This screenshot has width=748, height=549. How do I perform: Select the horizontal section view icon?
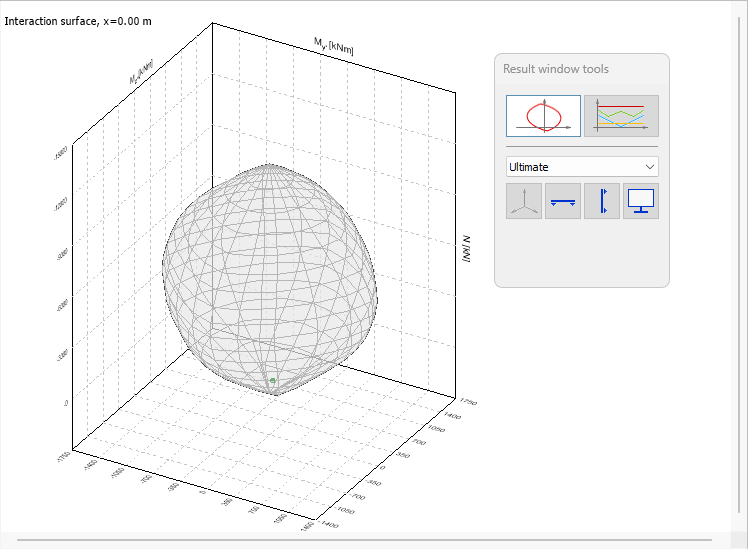pyautogui.click(x=563, y=201)
